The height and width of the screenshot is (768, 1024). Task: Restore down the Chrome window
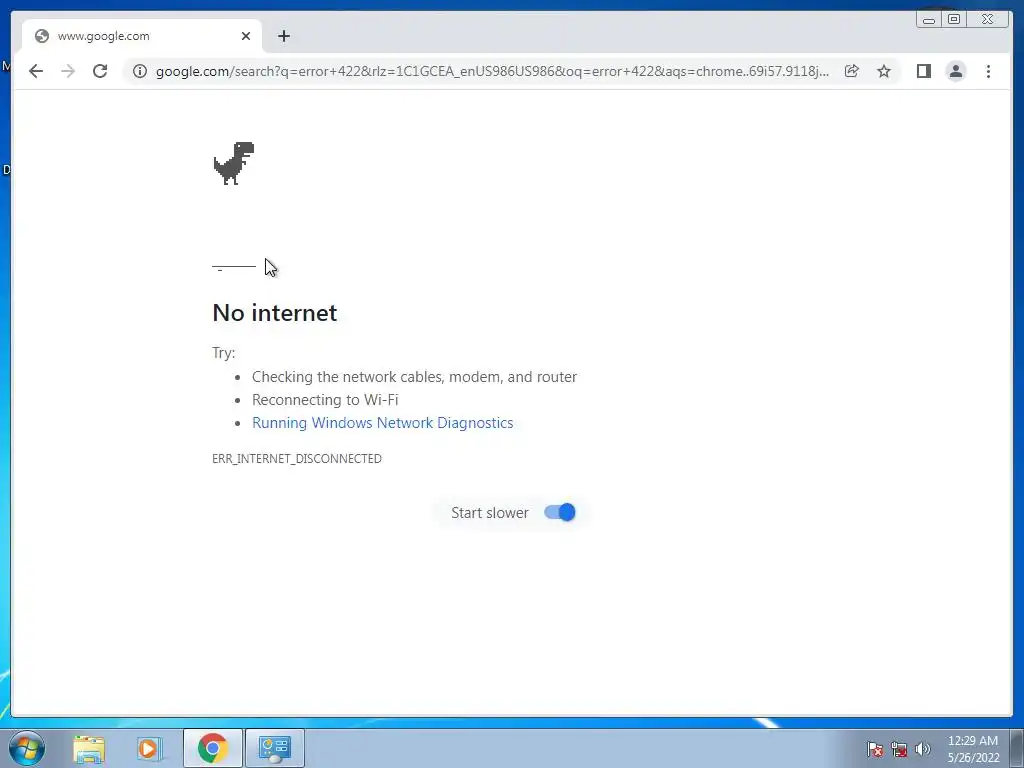point(954,20)
